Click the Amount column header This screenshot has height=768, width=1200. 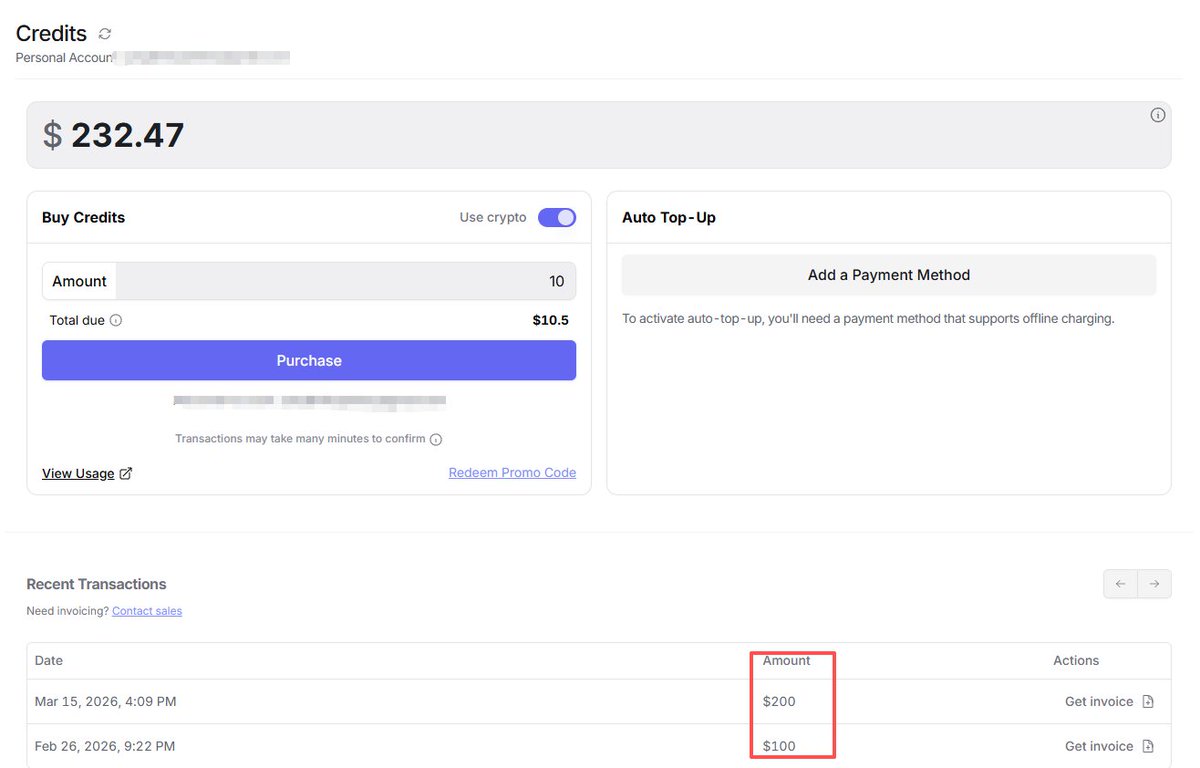point(786,661)
